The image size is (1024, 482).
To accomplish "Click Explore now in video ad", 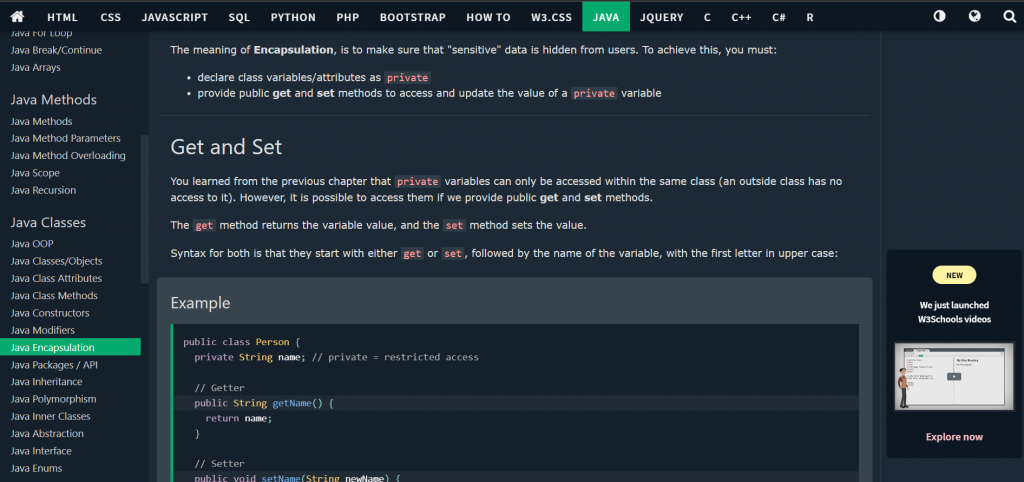I will 954,437.
